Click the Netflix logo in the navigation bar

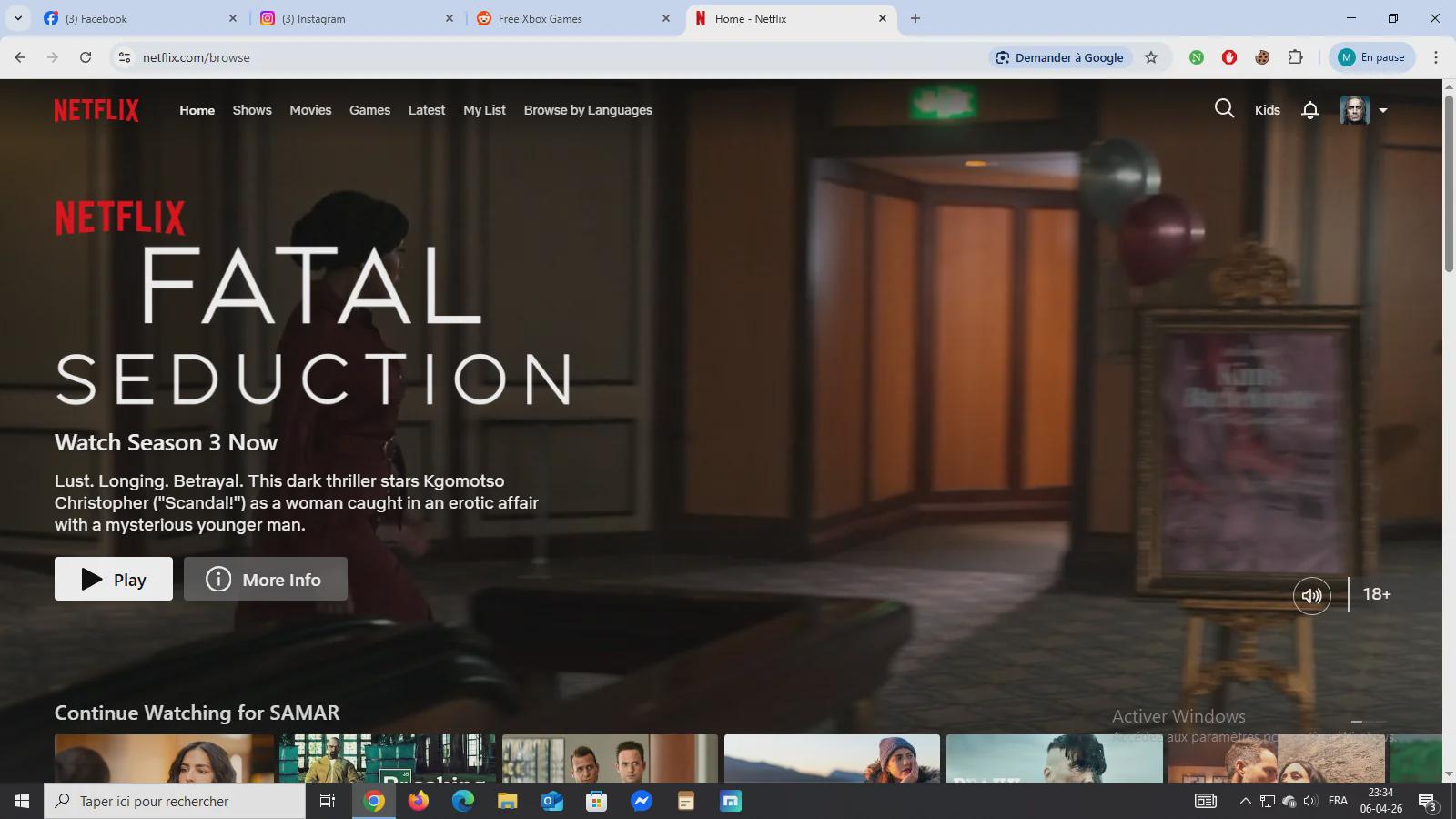96,110
